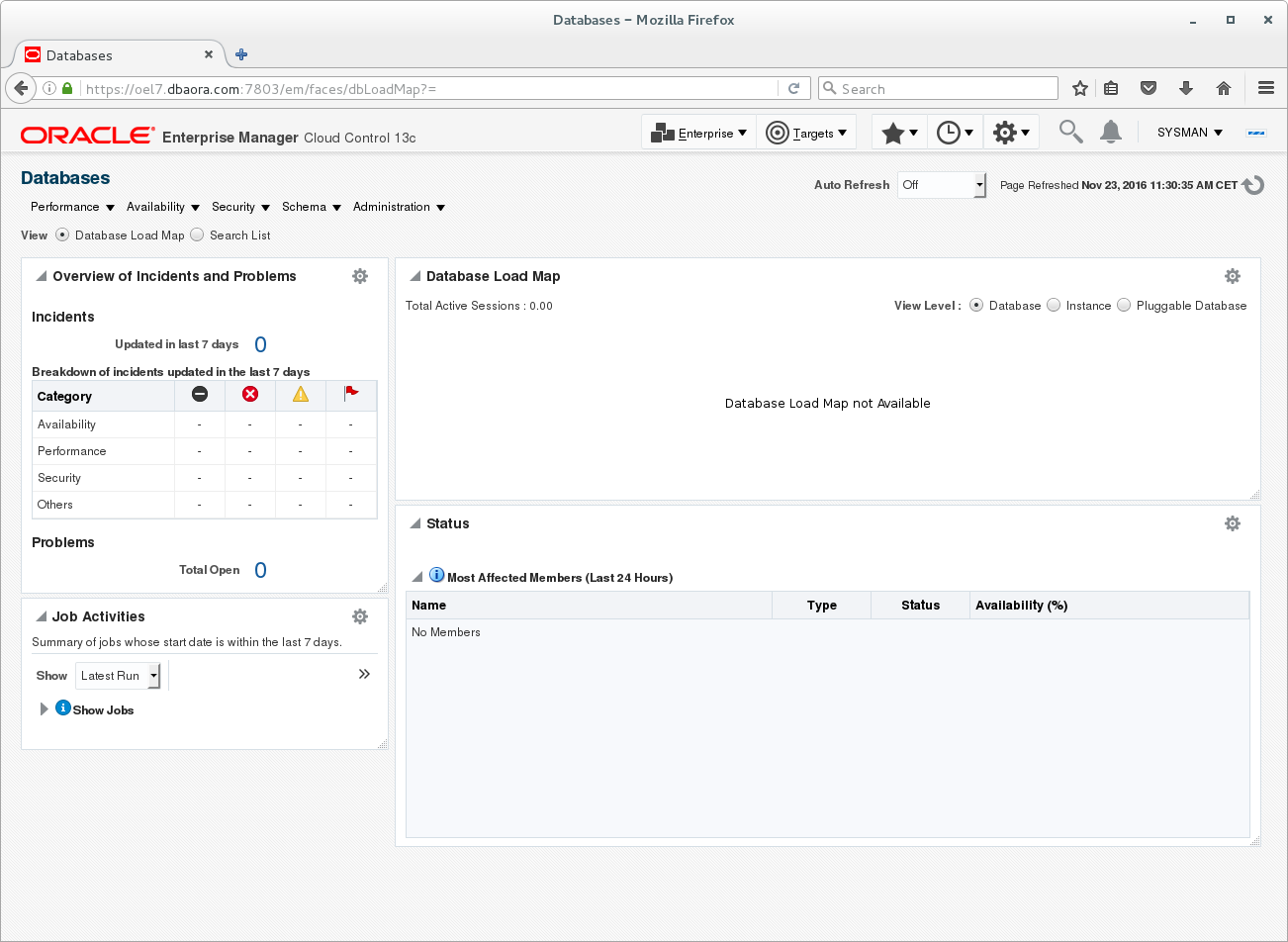Open a new browser tab
The width and height of the screenshot is (1288, 942).
[x=241, y=54]
